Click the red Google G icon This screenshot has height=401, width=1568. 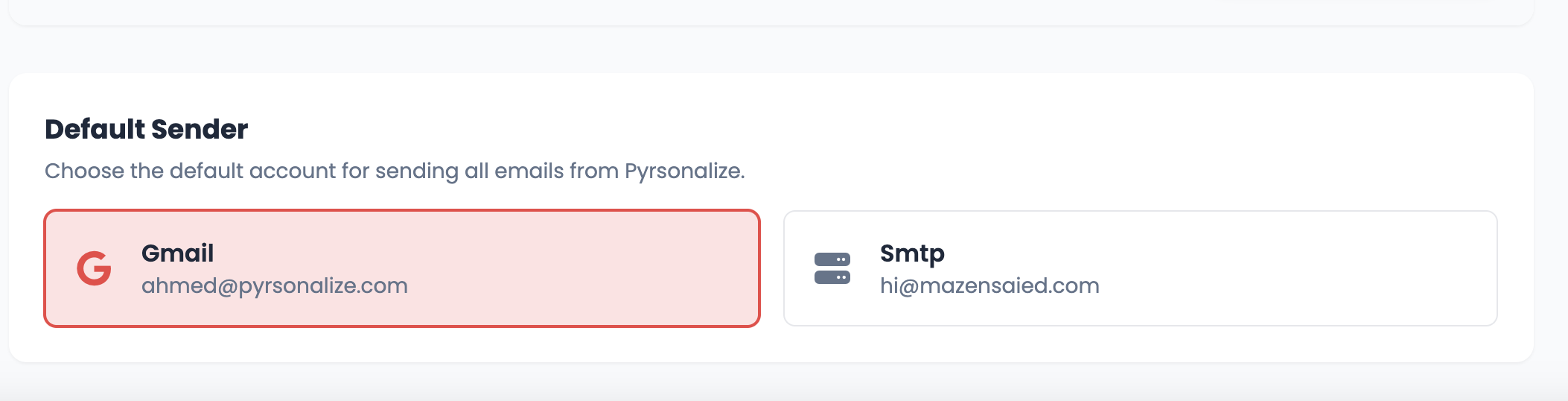[x=94, y=268]
